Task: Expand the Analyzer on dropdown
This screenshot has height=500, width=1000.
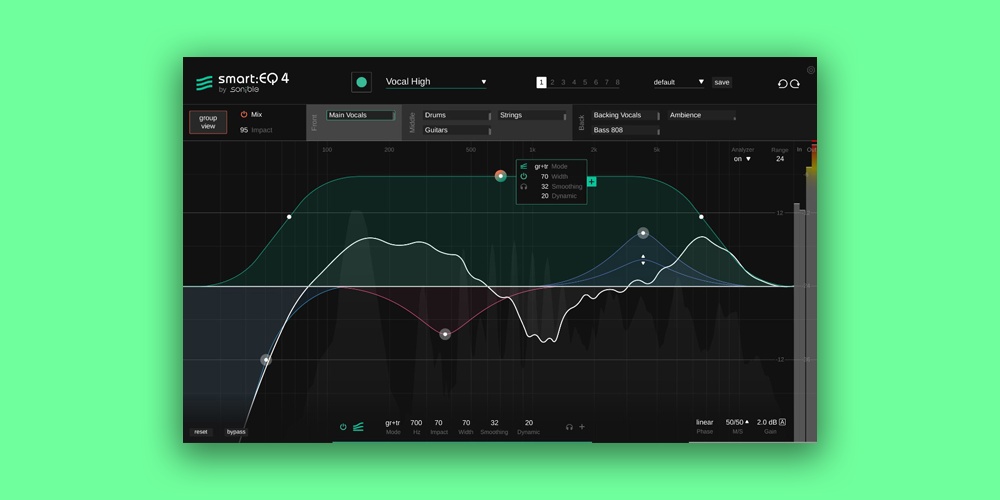Action: 742,159
